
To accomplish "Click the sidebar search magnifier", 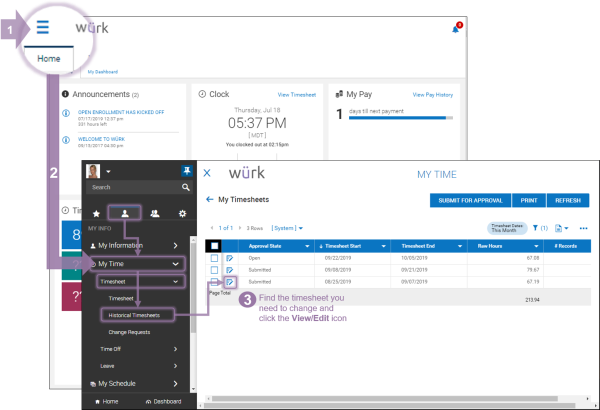I will pos(186,187).
